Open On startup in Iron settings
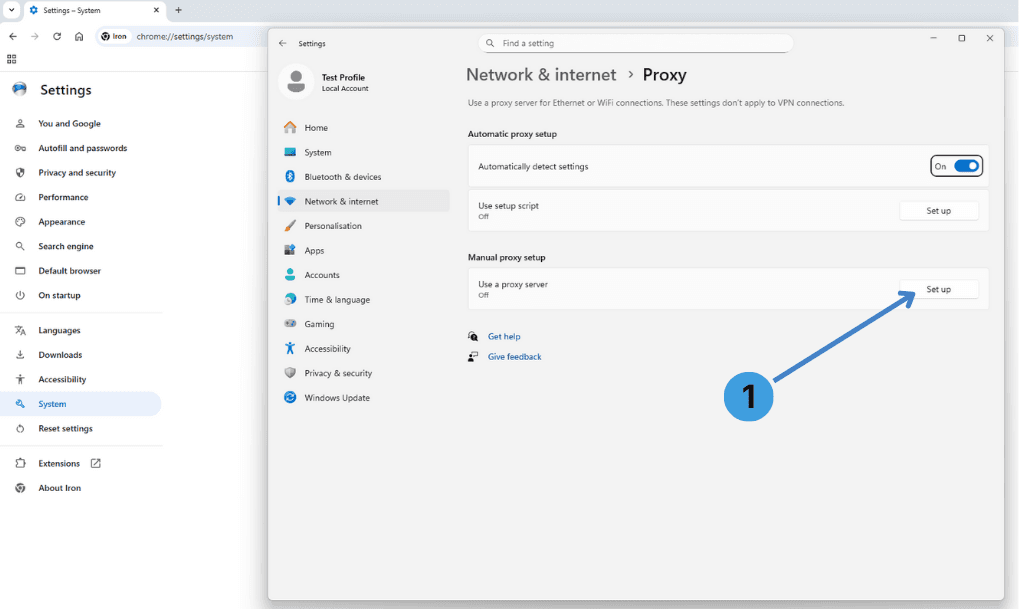 [59, 296]
